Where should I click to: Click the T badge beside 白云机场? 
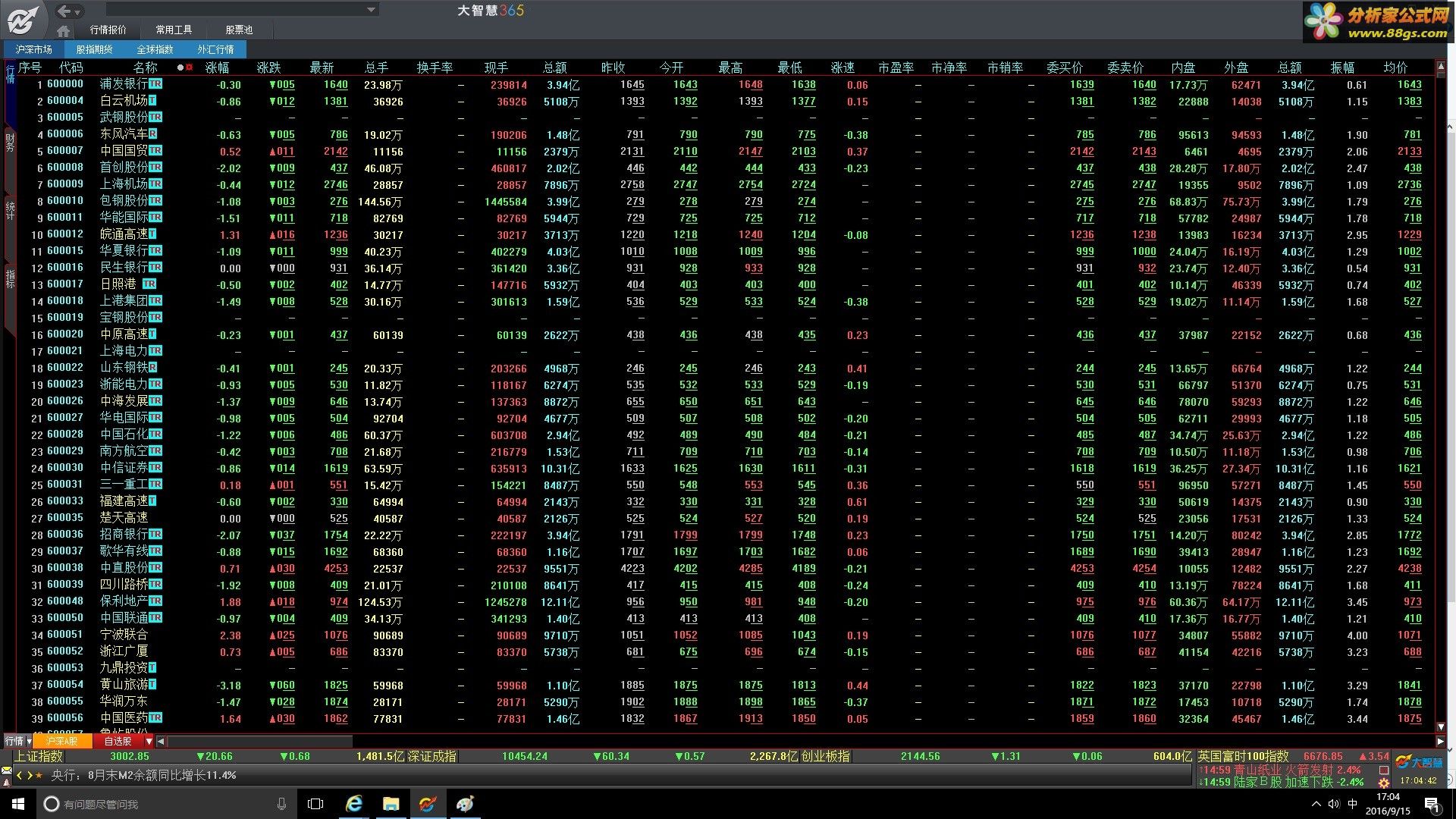point(152,101)
